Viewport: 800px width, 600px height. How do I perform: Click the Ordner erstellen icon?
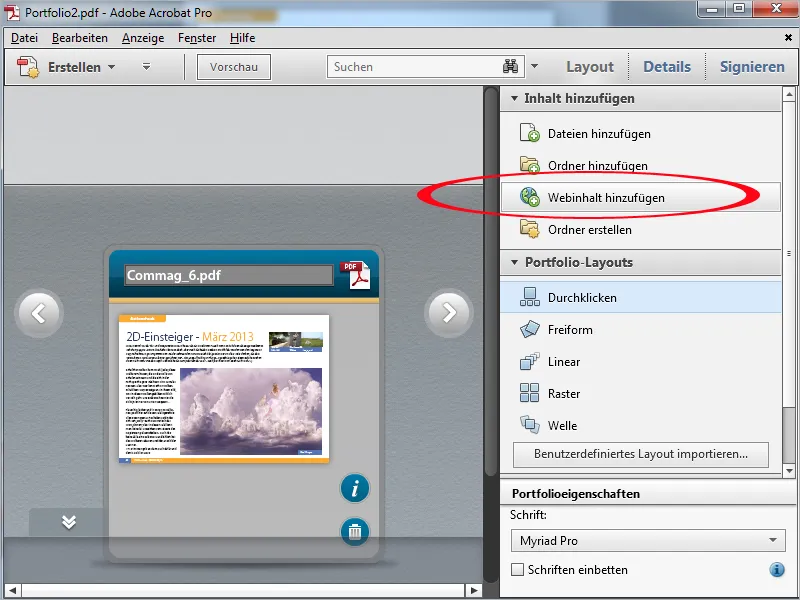(x=530, y=229)
